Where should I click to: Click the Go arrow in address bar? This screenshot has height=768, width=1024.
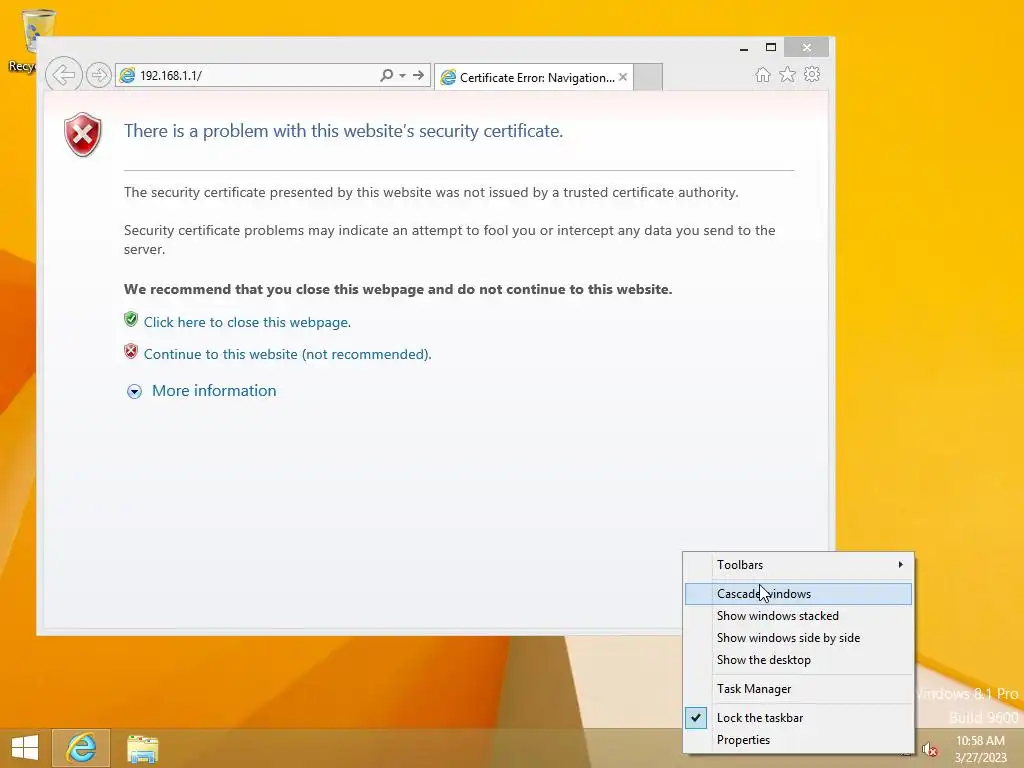coord(419,75)
